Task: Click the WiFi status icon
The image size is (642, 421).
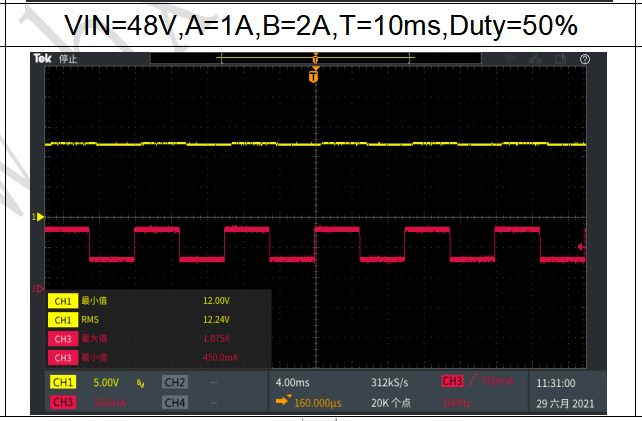Action: pos(509,59)
